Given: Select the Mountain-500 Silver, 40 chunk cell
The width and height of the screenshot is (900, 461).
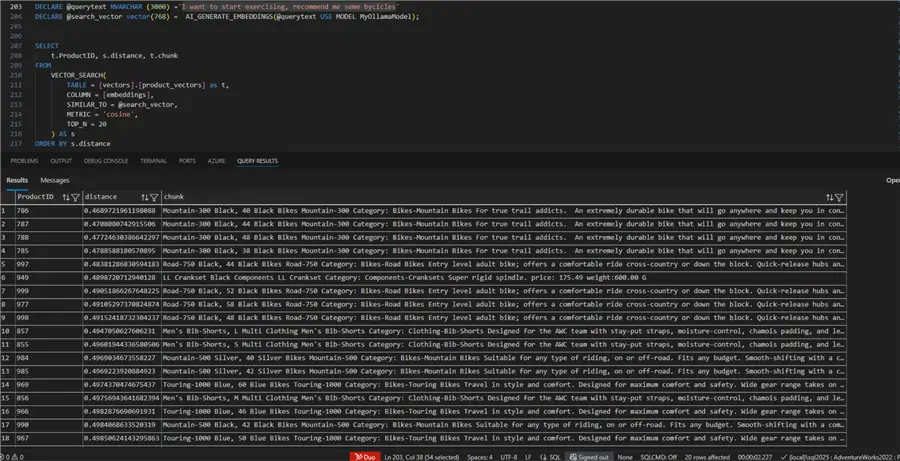Looking at the screenshot, I should pos(504,358).
